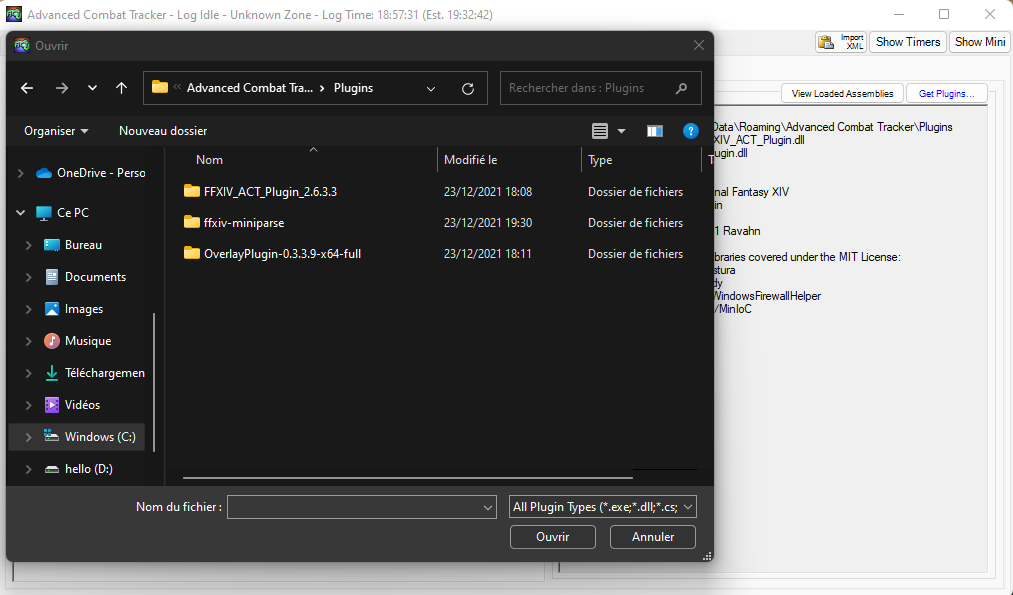This screenshot has width=1013, height=595.
Task: Click the horizontal scrollbar of file list
Action: click(408, 478)
